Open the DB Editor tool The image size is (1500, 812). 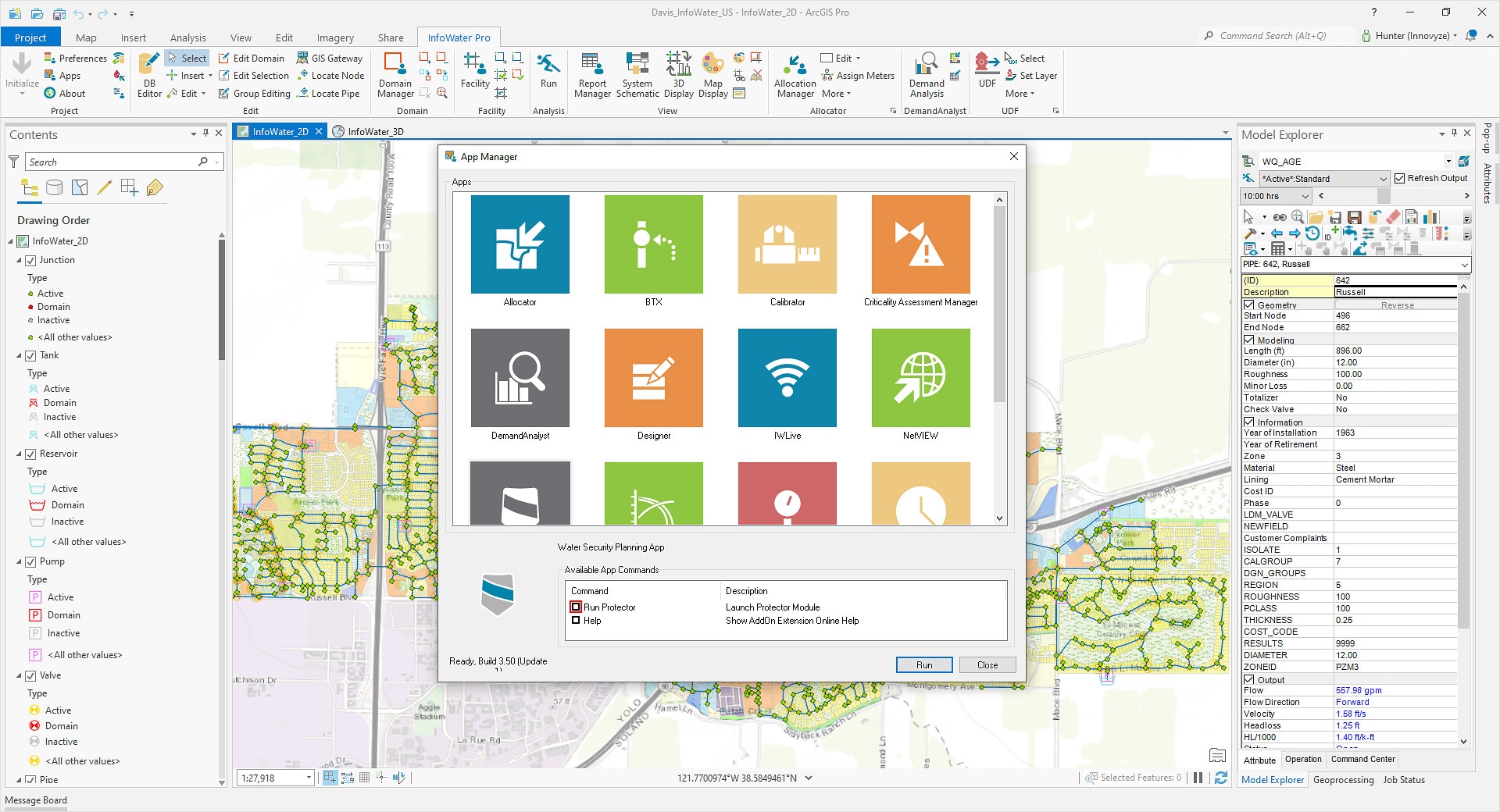tap(149, 75)
